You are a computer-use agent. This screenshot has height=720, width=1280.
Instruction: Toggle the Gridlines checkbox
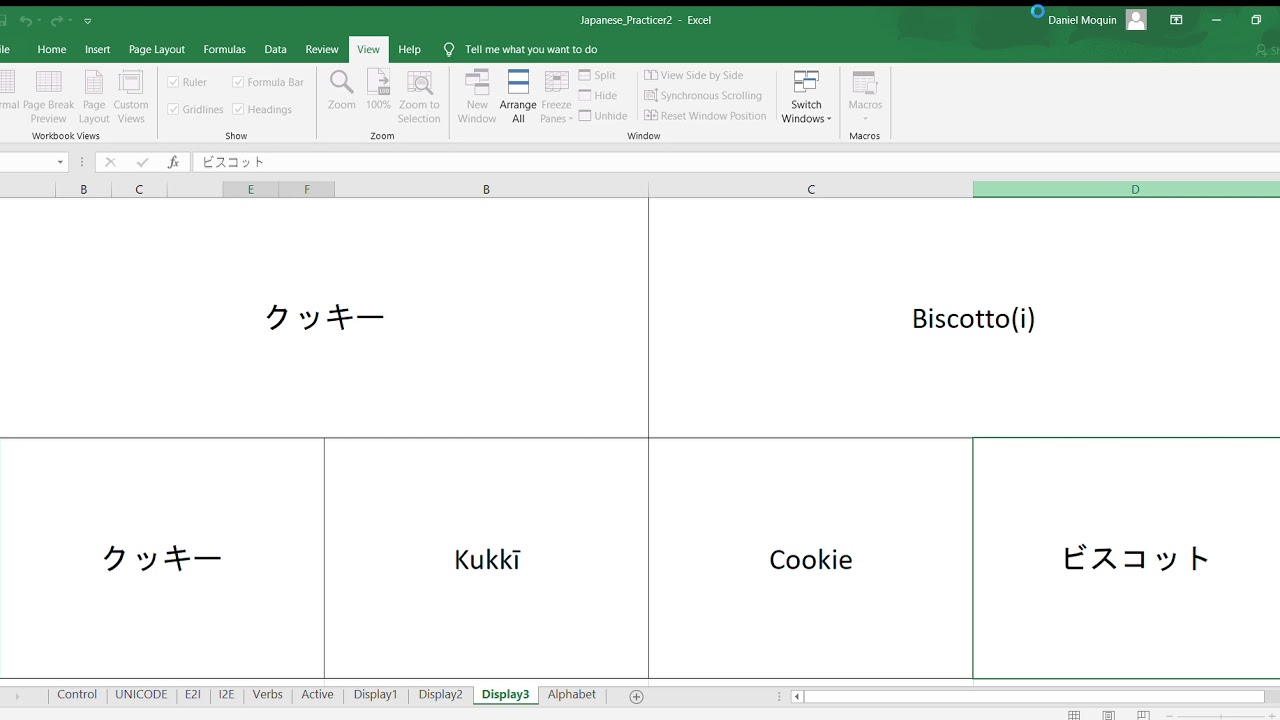(x=174, y=109)
